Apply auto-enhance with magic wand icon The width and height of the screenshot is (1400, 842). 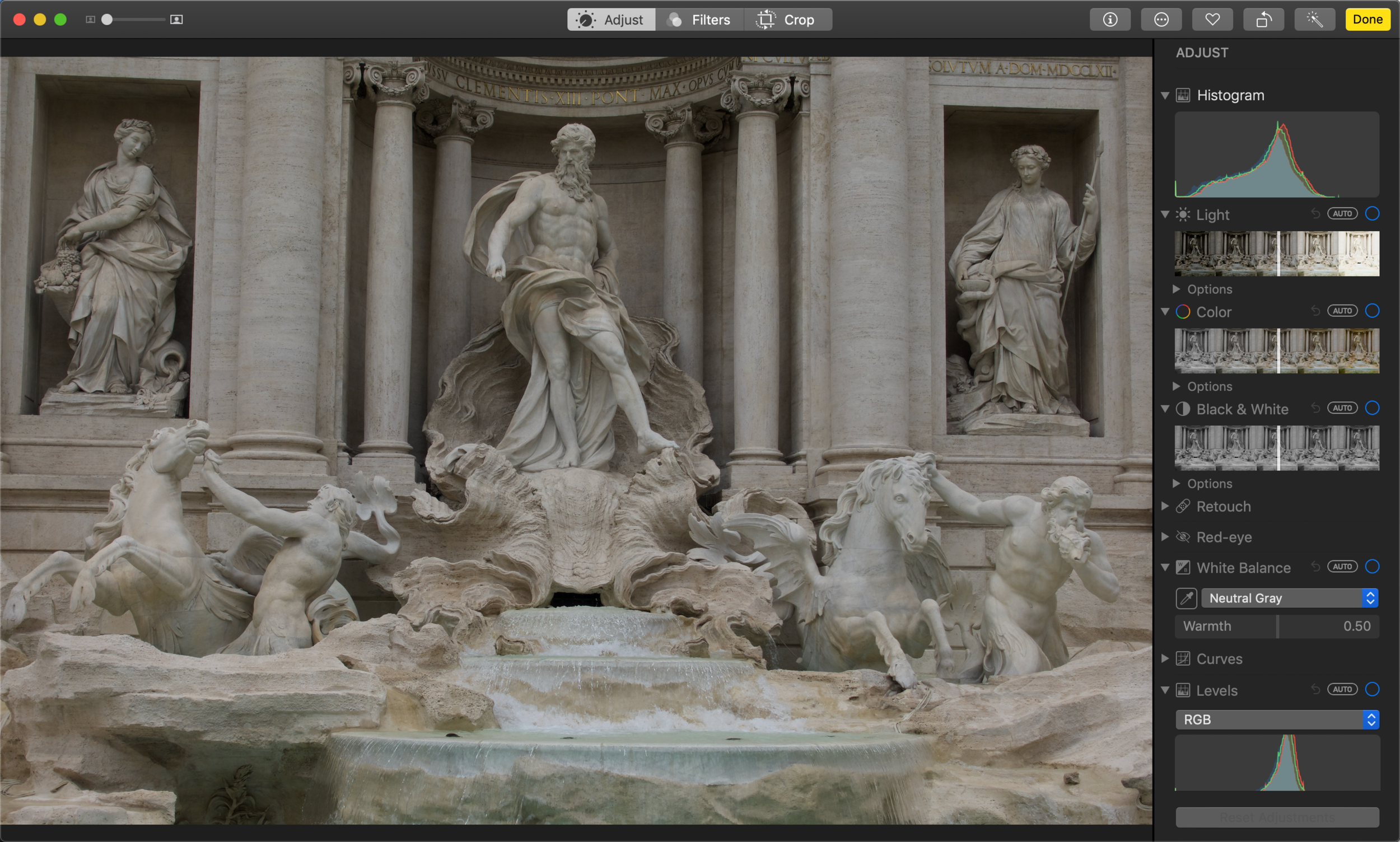(x=1314, y=20)
